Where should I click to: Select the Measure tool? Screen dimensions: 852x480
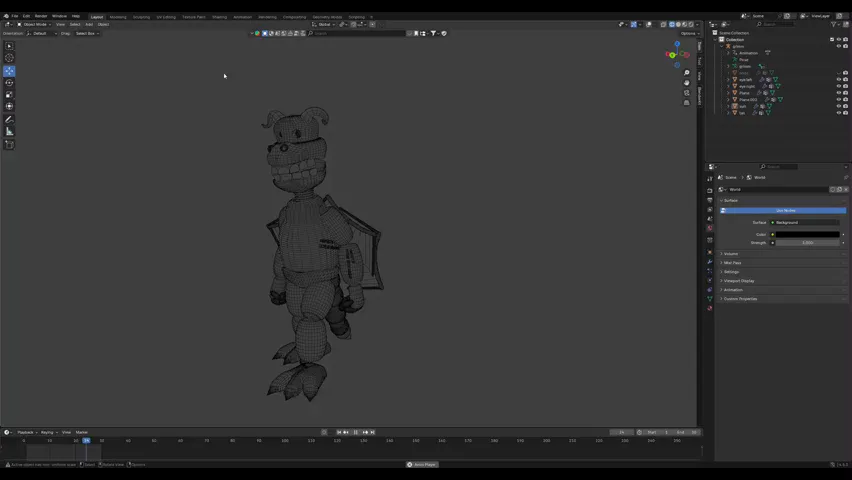9,132
